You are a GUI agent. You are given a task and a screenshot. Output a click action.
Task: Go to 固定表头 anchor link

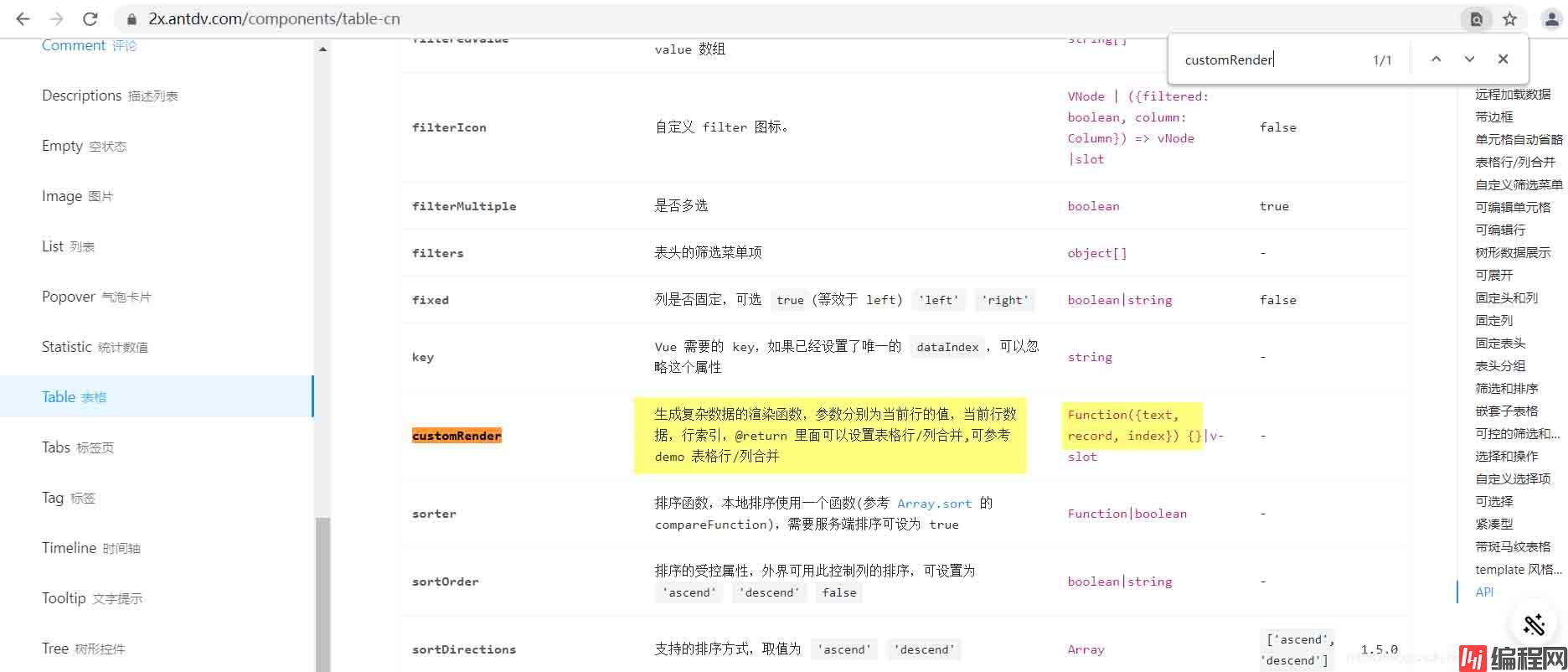click(x=1500, y=343)
